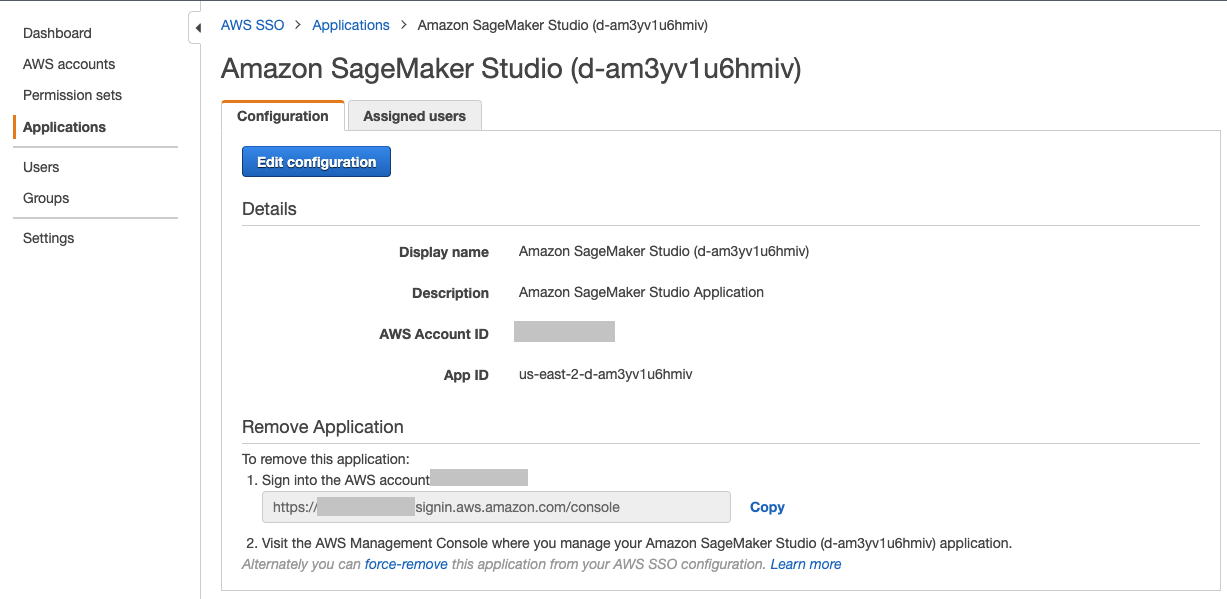
Task: Collapse the left navigation sidebar arrow
Action: click(197, 28)
